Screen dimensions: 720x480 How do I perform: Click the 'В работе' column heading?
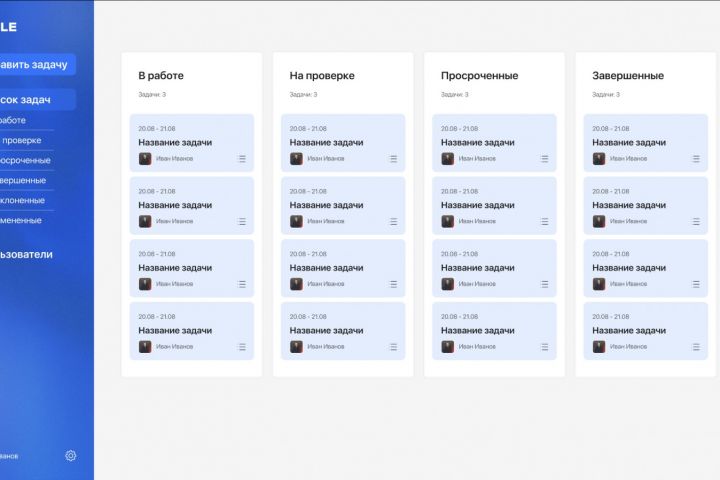coord(161,75)
